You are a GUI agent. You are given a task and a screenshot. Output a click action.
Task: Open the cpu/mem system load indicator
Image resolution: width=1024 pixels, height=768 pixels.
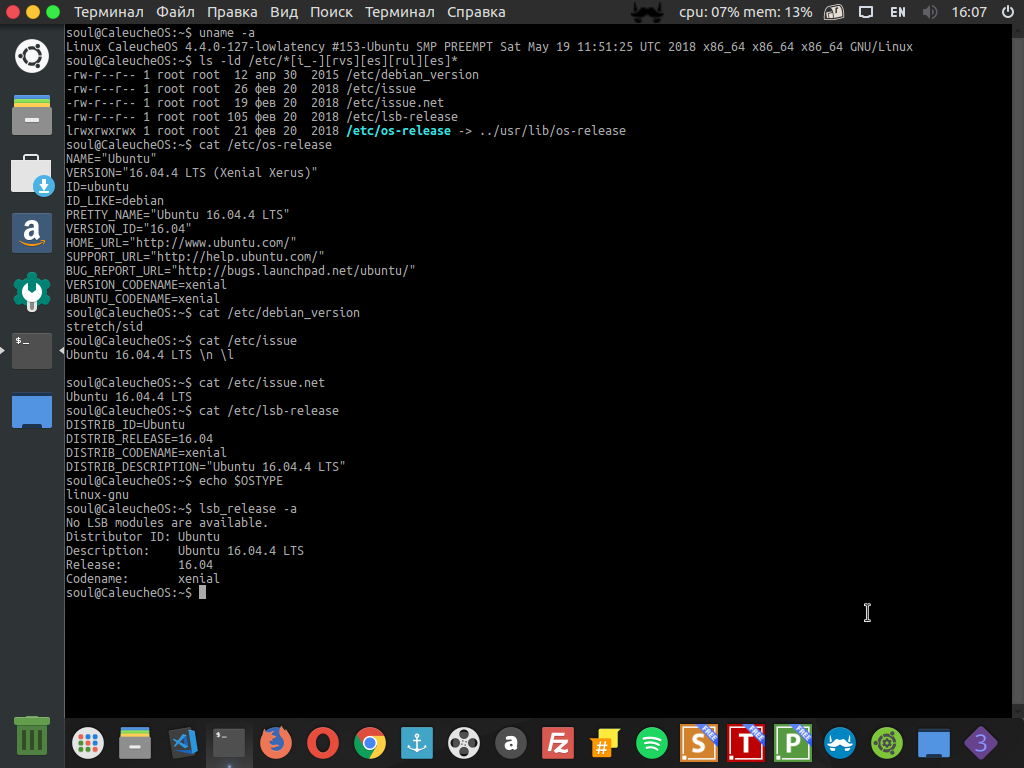pos(746,12)
